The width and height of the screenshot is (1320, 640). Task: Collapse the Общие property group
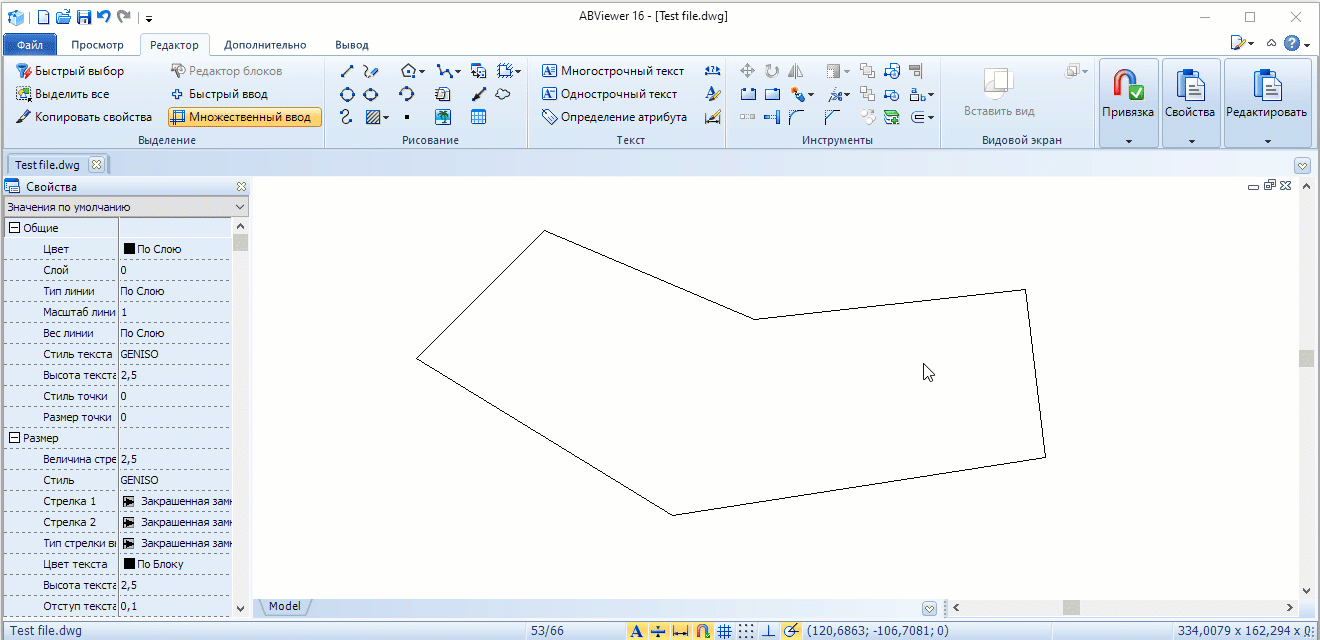pyautogui.click(x=14, y=228)
